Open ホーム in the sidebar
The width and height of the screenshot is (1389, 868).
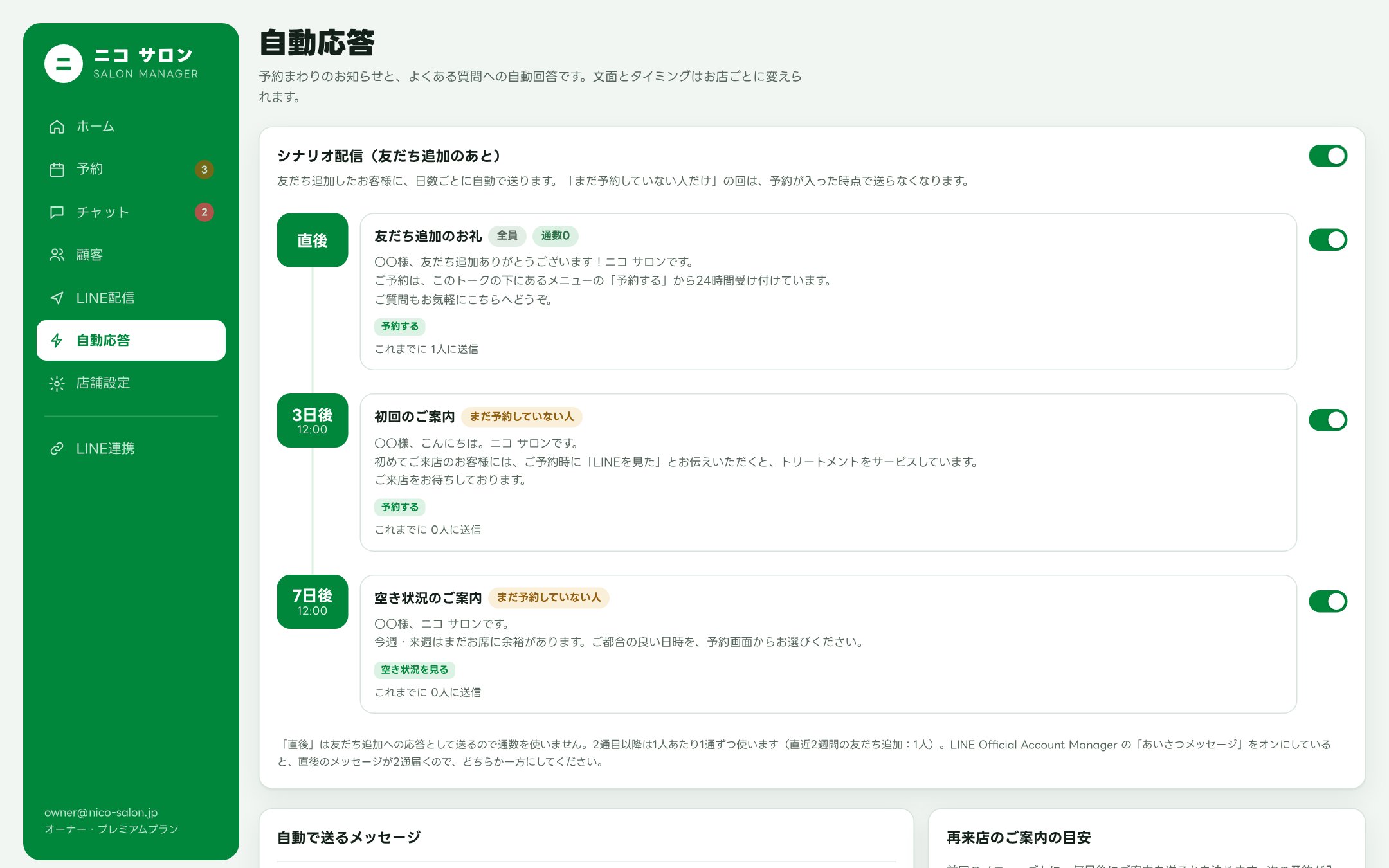coord(131,127)
